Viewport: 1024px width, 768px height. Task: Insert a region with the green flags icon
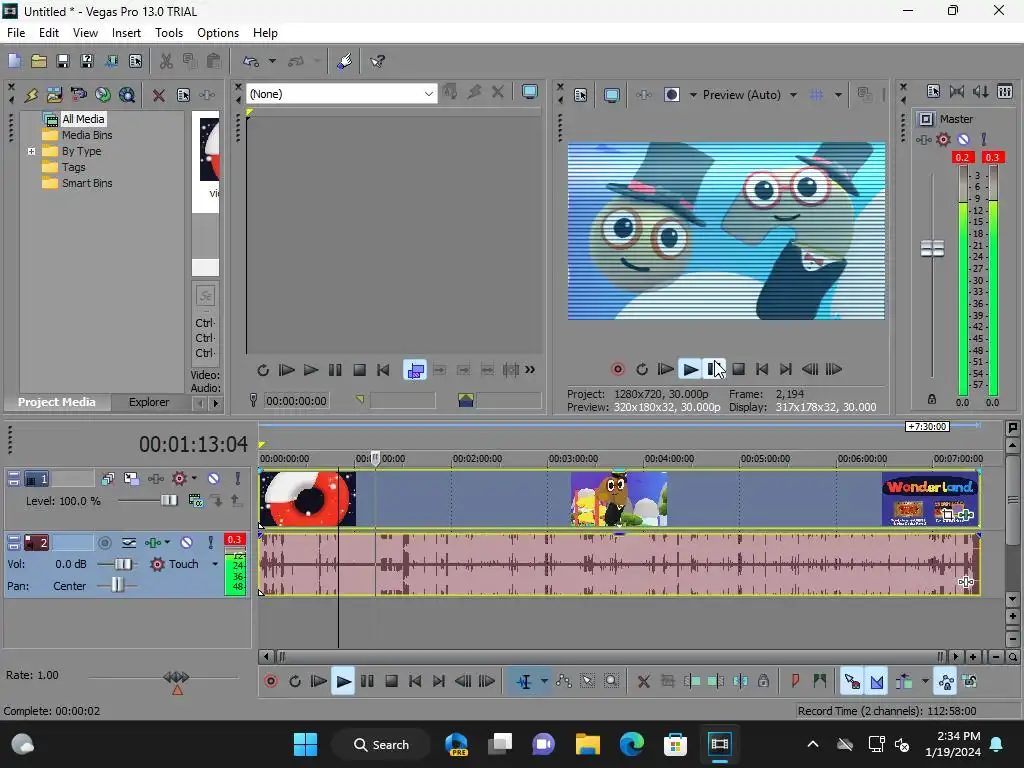(x=820, y=681)
